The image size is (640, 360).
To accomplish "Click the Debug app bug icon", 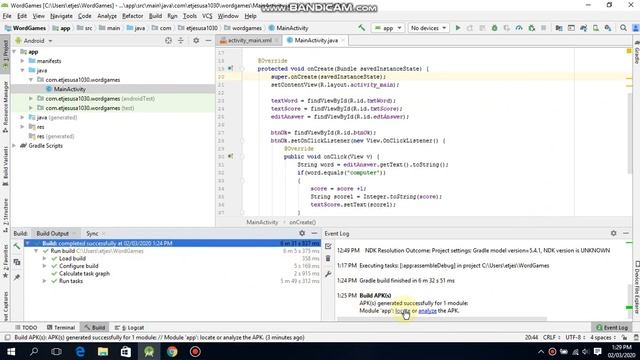I will [x=494, y=28].
